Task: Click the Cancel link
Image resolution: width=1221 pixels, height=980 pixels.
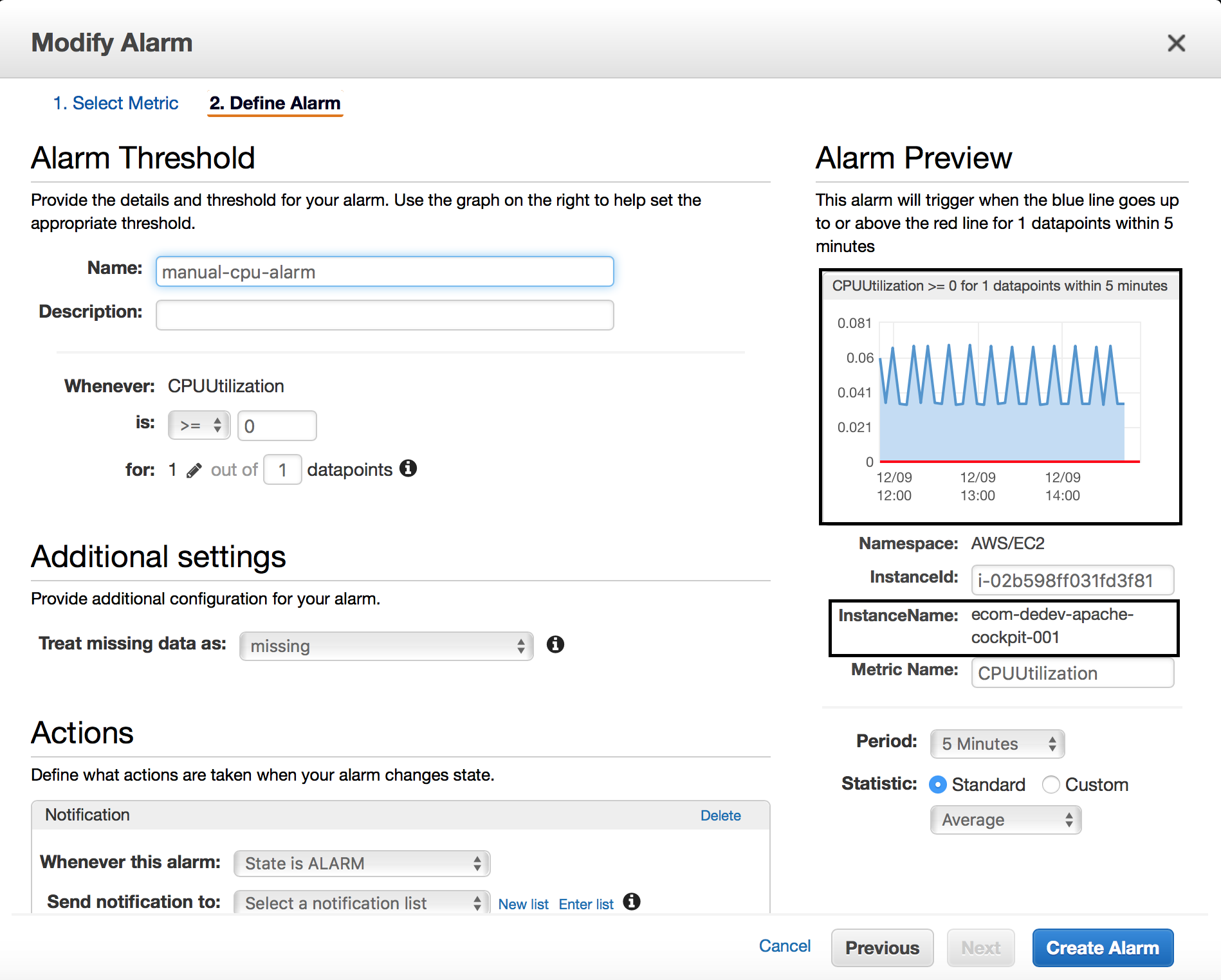Action: coord(784,946)
